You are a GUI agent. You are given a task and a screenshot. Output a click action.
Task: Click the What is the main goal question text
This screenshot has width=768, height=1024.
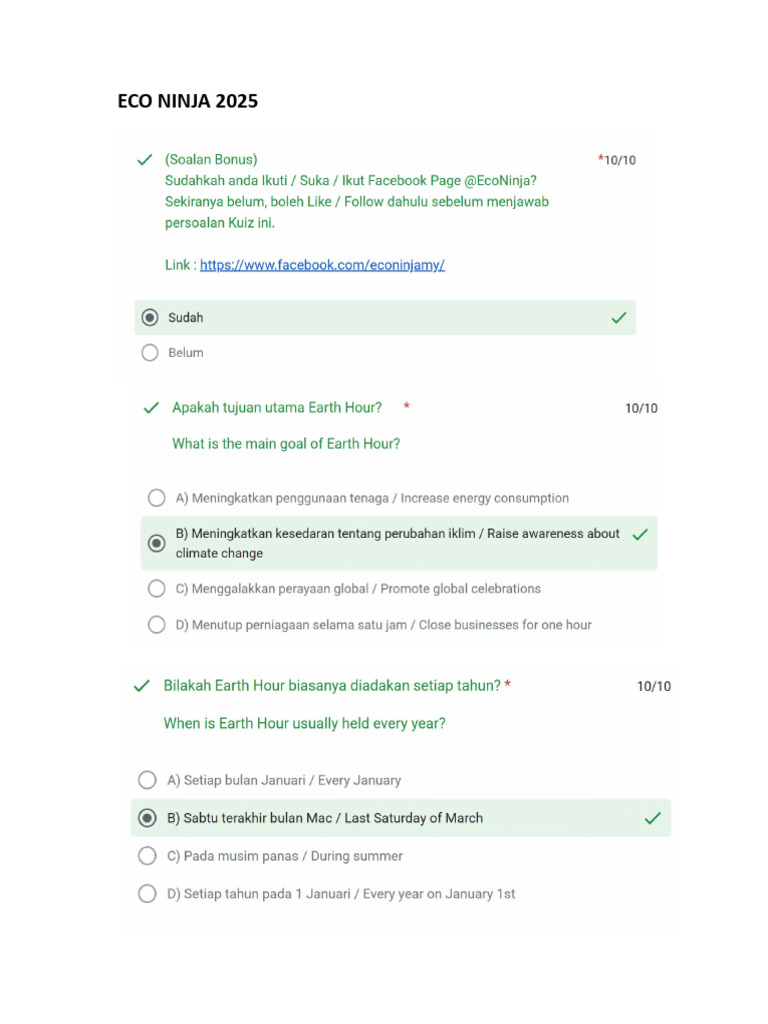point(286,444)
